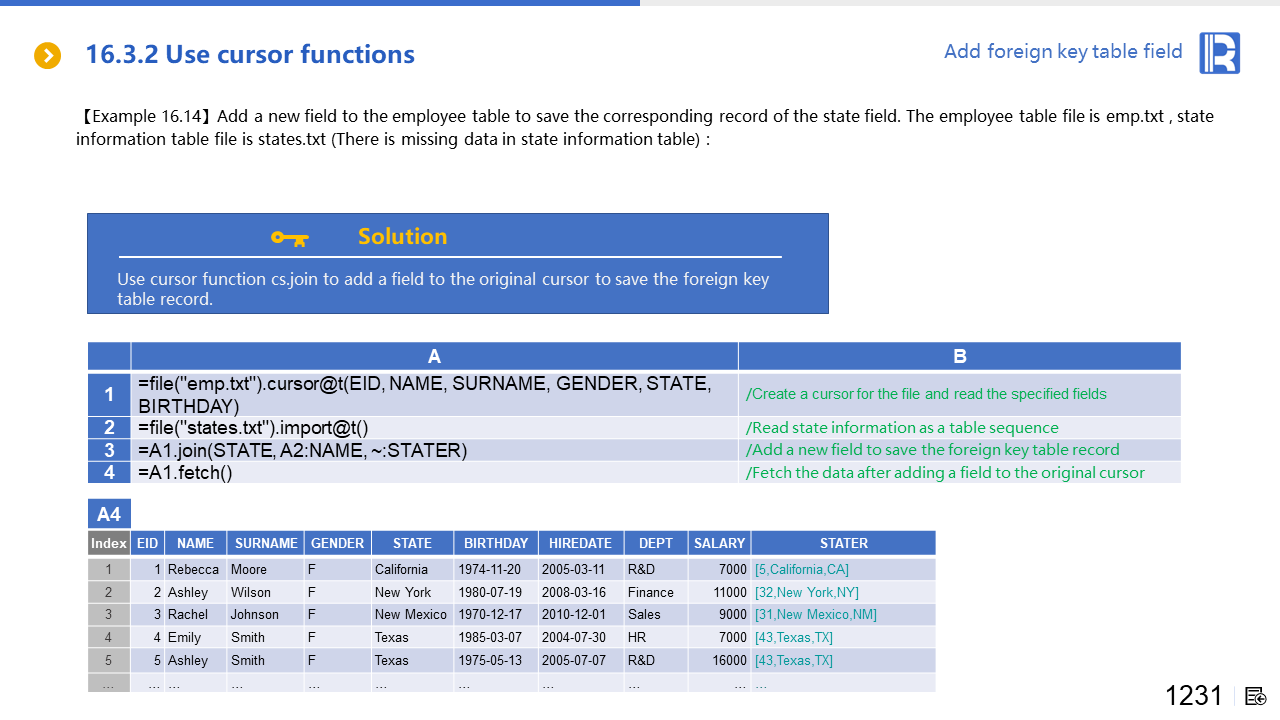The image size is (1280, 720).
Task: Click the A4 result label tab
Action: pyautogui.click(x=109, y=514)
